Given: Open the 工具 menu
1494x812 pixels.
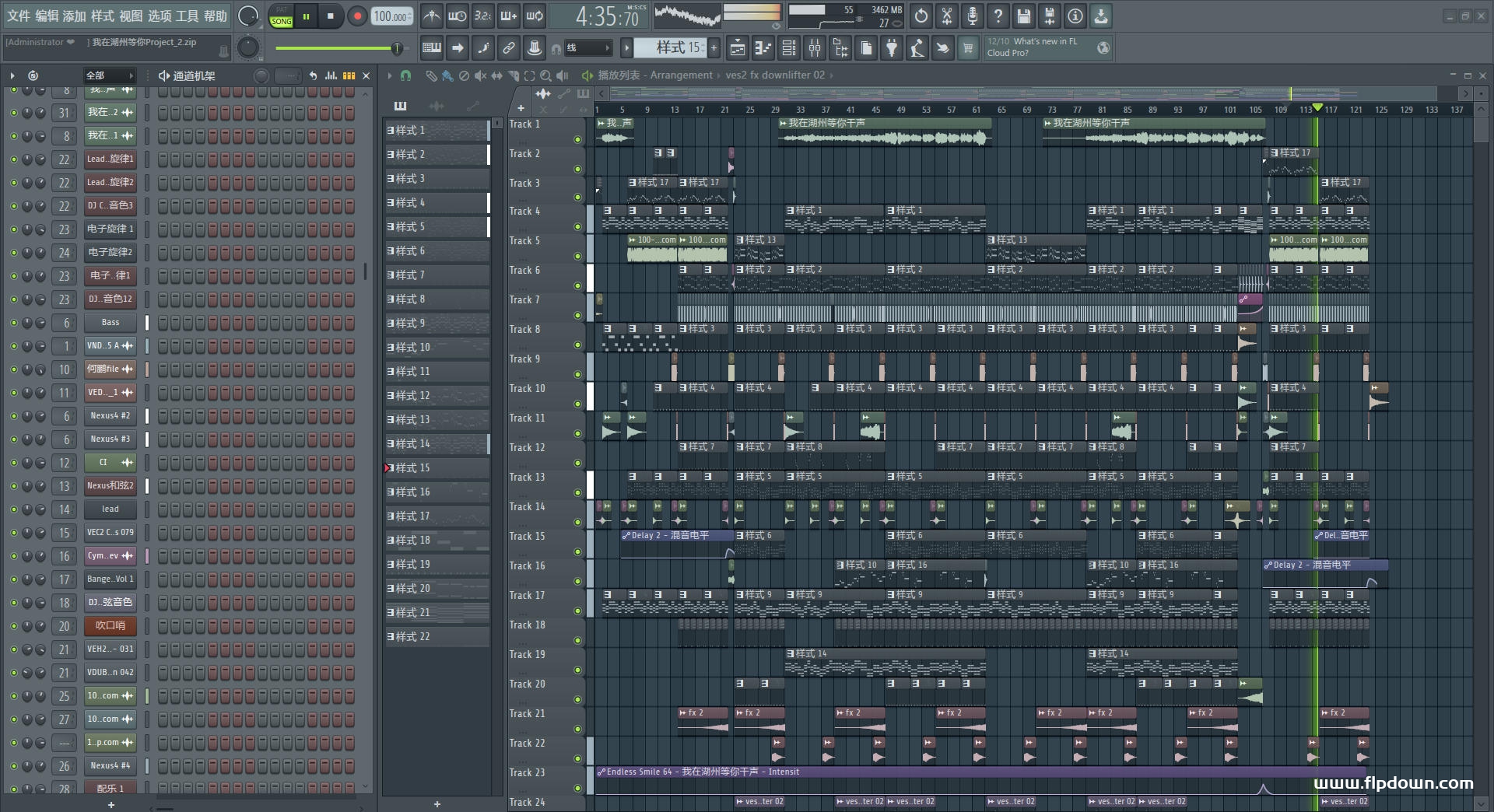Looking at the screenshot, I should pos(187,16).
